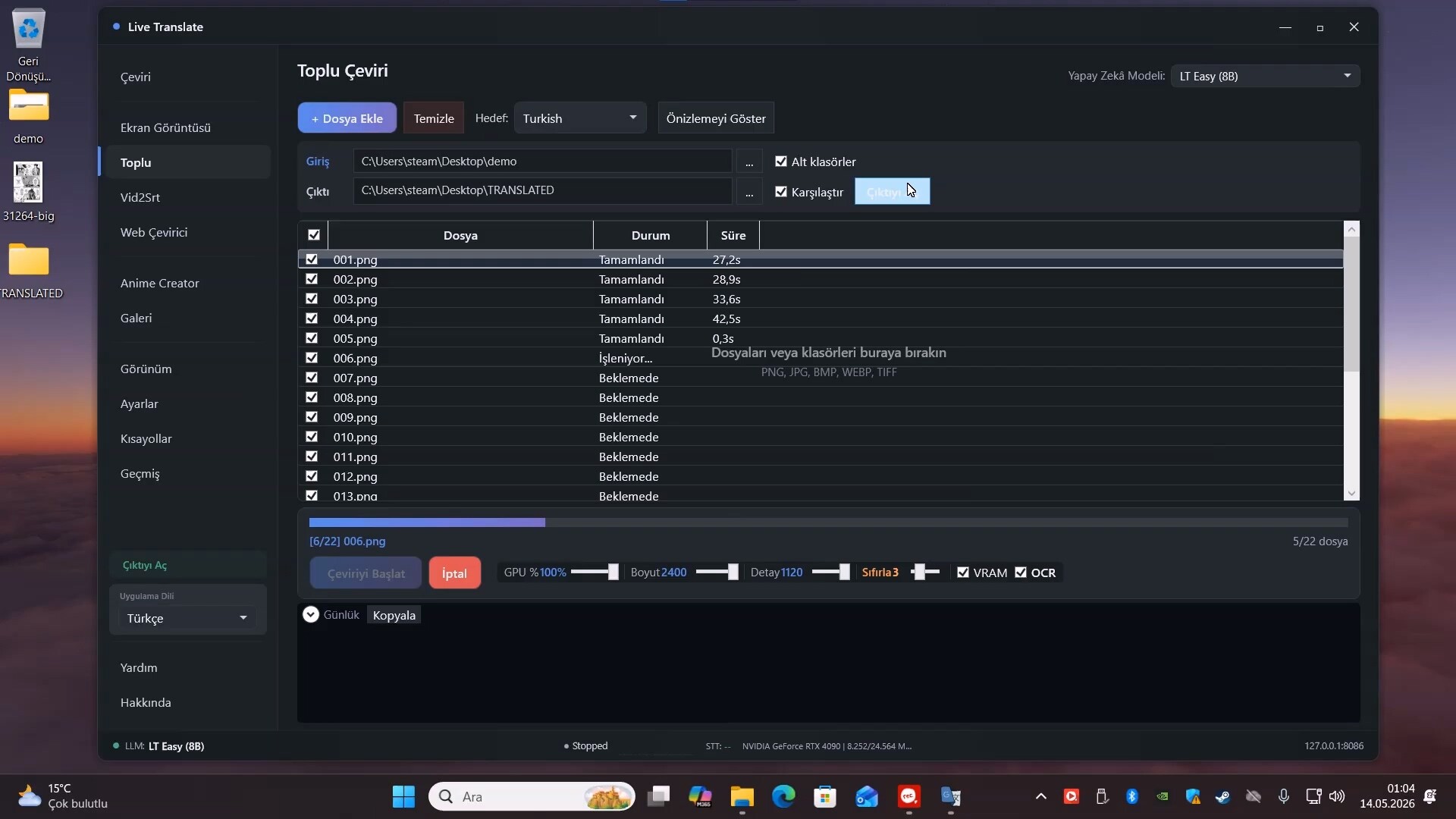Open the Hedef Turkish language dropdown

click(x=580, y=118)
